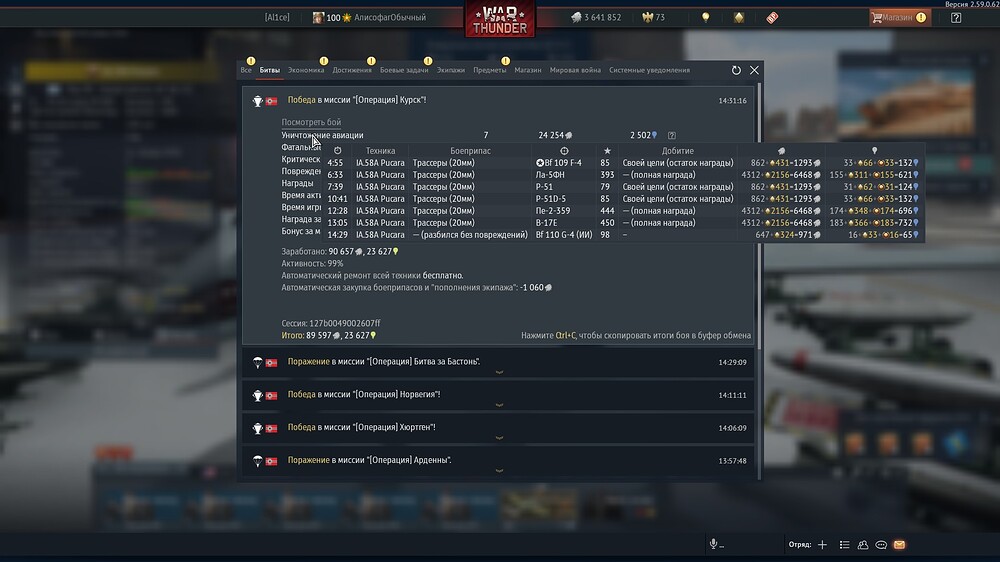Click the chat bubble icon near squad bar
This screenshot has width=1000, height=562.
point(881,545)
